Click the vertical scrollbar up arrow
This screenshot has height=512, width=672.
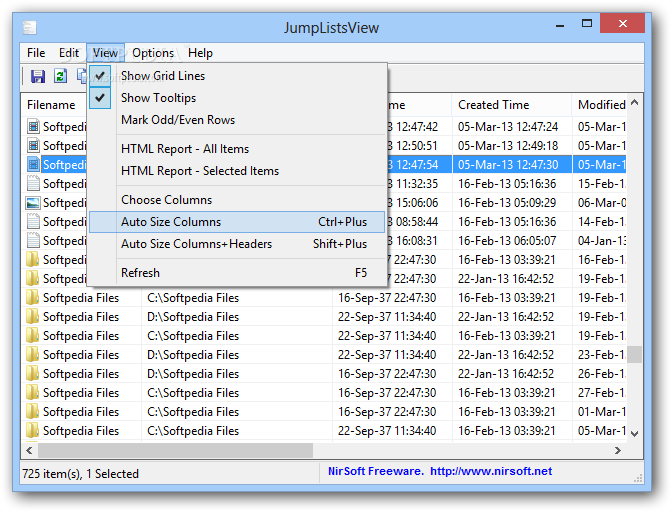[635, 102]
